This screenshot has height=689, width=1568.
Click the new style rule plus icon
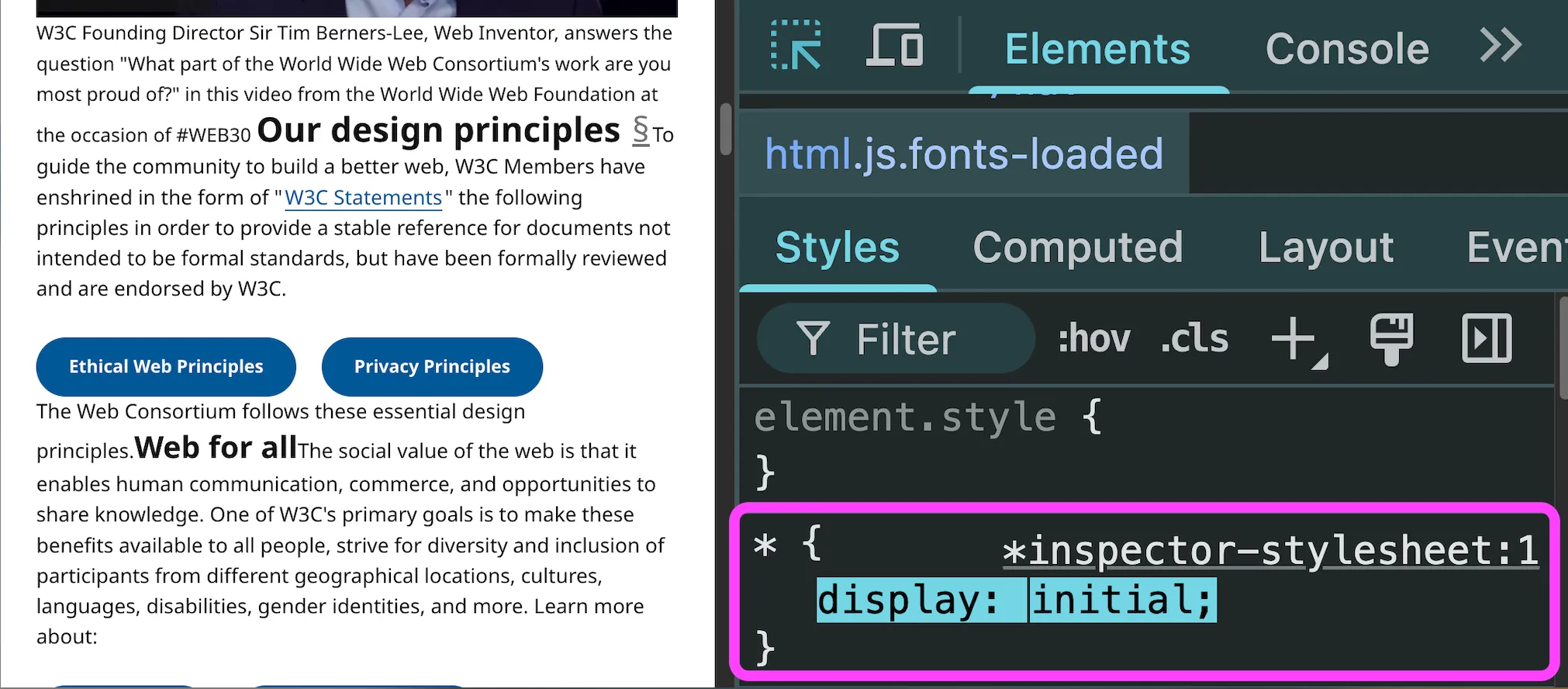[1294, 339]
